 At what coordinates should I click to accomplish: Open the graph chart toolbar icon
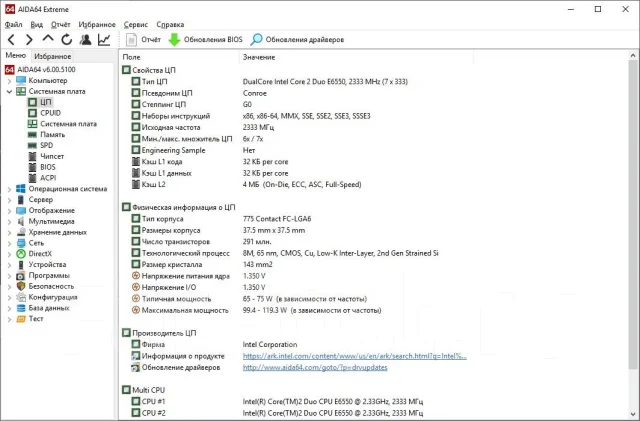104,40
